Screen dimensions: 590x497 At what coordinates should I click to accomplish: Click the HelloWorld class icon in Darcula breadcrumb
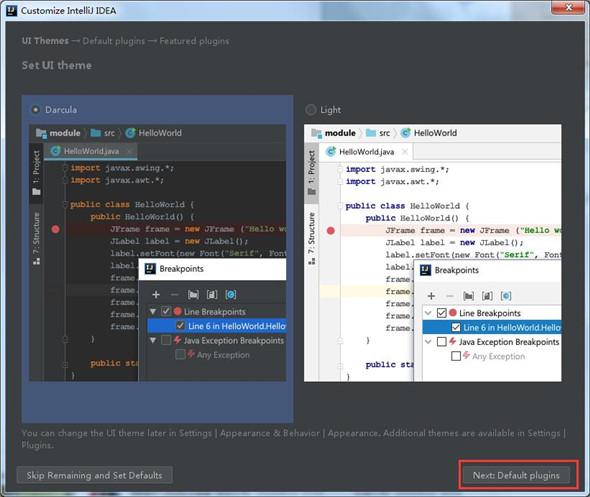pos(130,133)
